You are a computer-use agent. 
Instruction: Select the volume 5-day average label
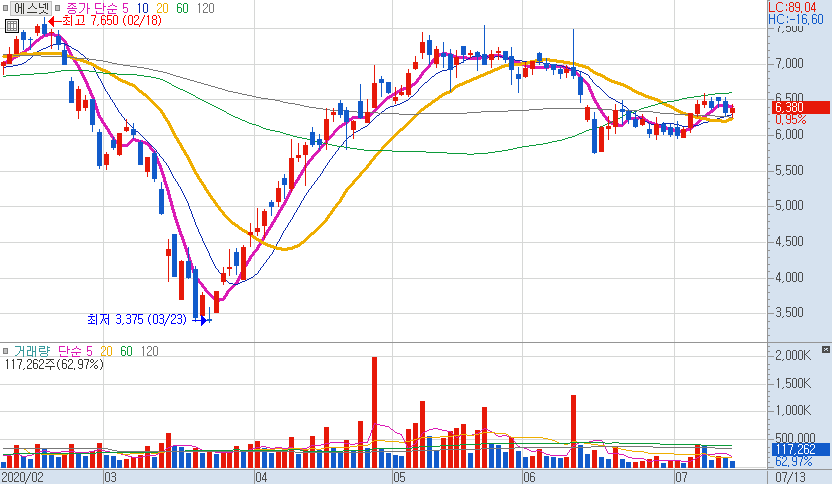pos(89,351)
